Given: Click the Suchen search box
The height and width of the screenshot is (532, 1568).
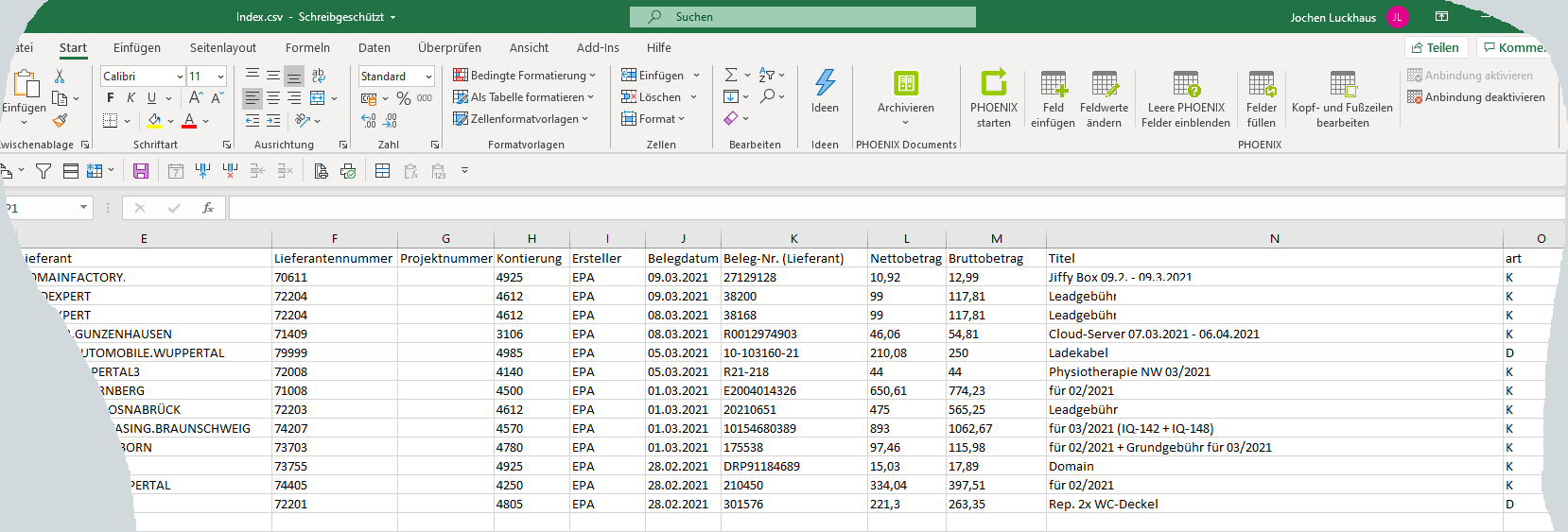Looking at the screenshot, I should (x=803, y=17).
